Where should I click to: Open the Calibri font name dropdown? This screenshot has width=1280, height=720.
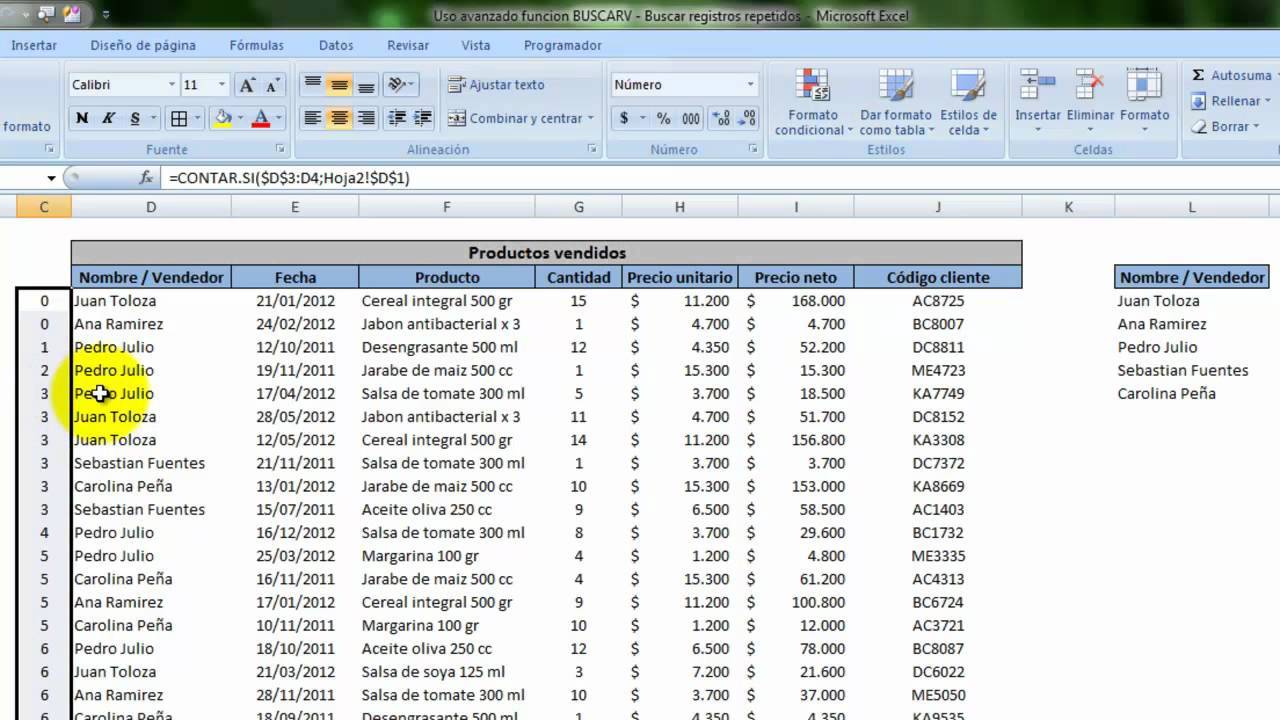[x=171, y=85]
